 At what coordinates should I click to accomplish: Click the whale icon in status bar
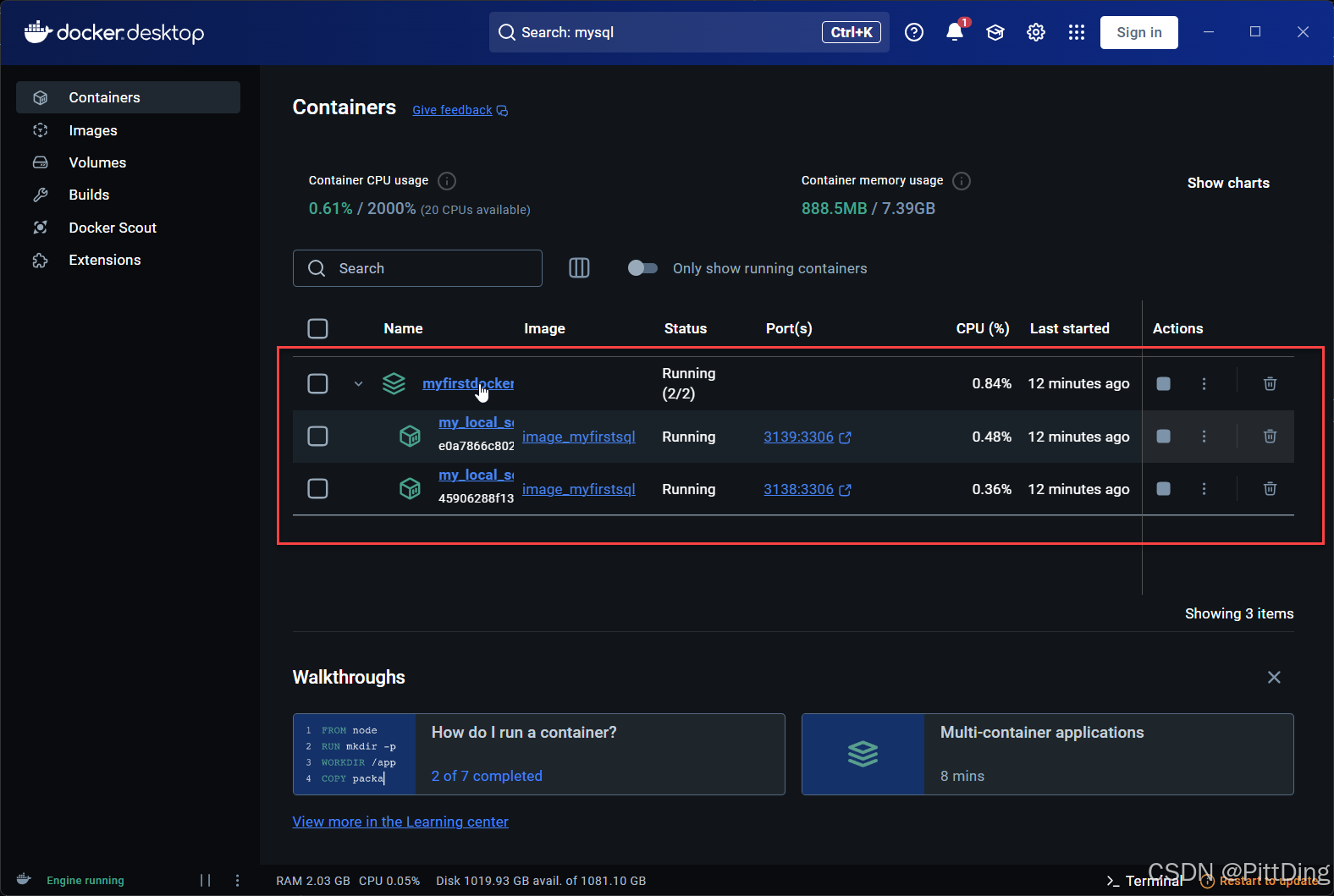click(24, 880)
